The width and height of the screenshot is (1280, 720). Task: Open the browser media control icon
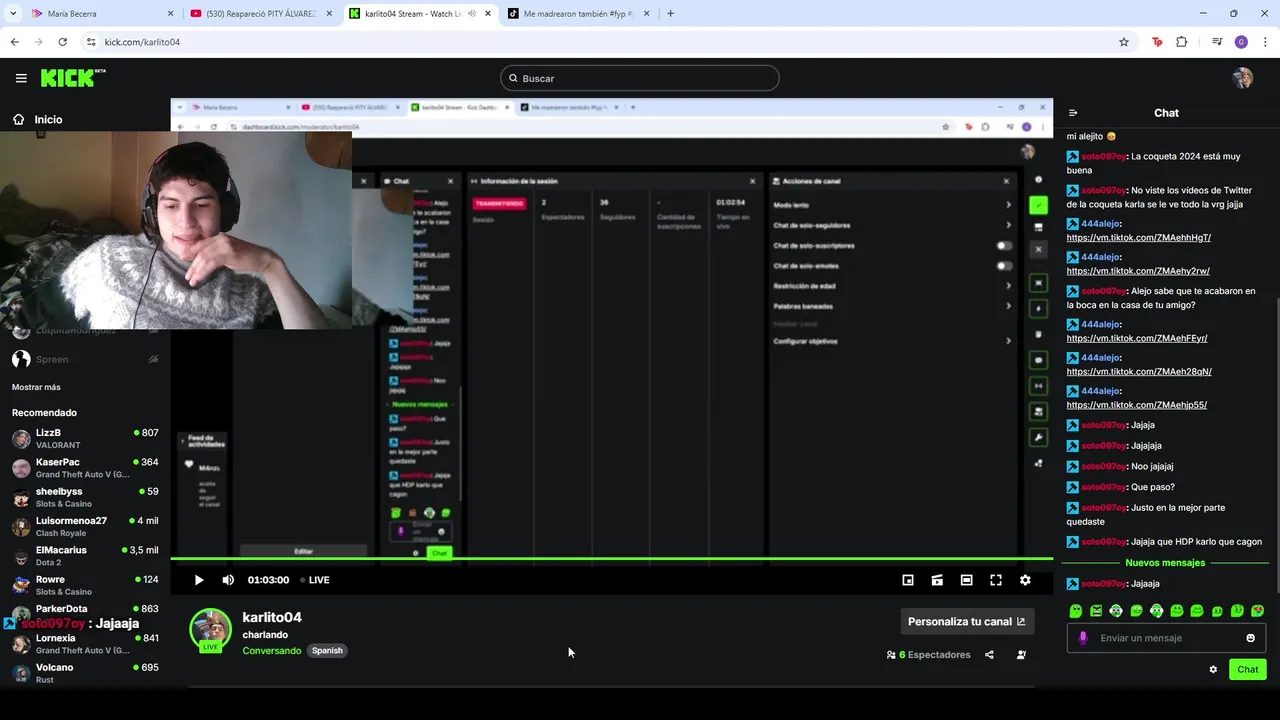tap(1217, 42)
